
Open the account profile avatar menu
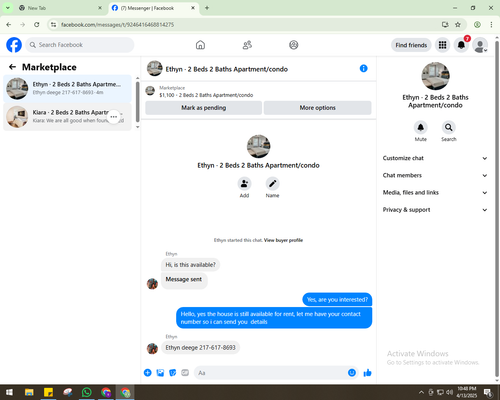coord(480,45)
